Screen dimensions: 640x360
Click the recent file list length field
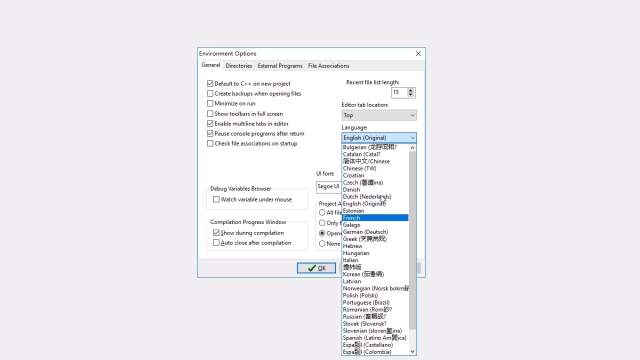pos(399,93)
